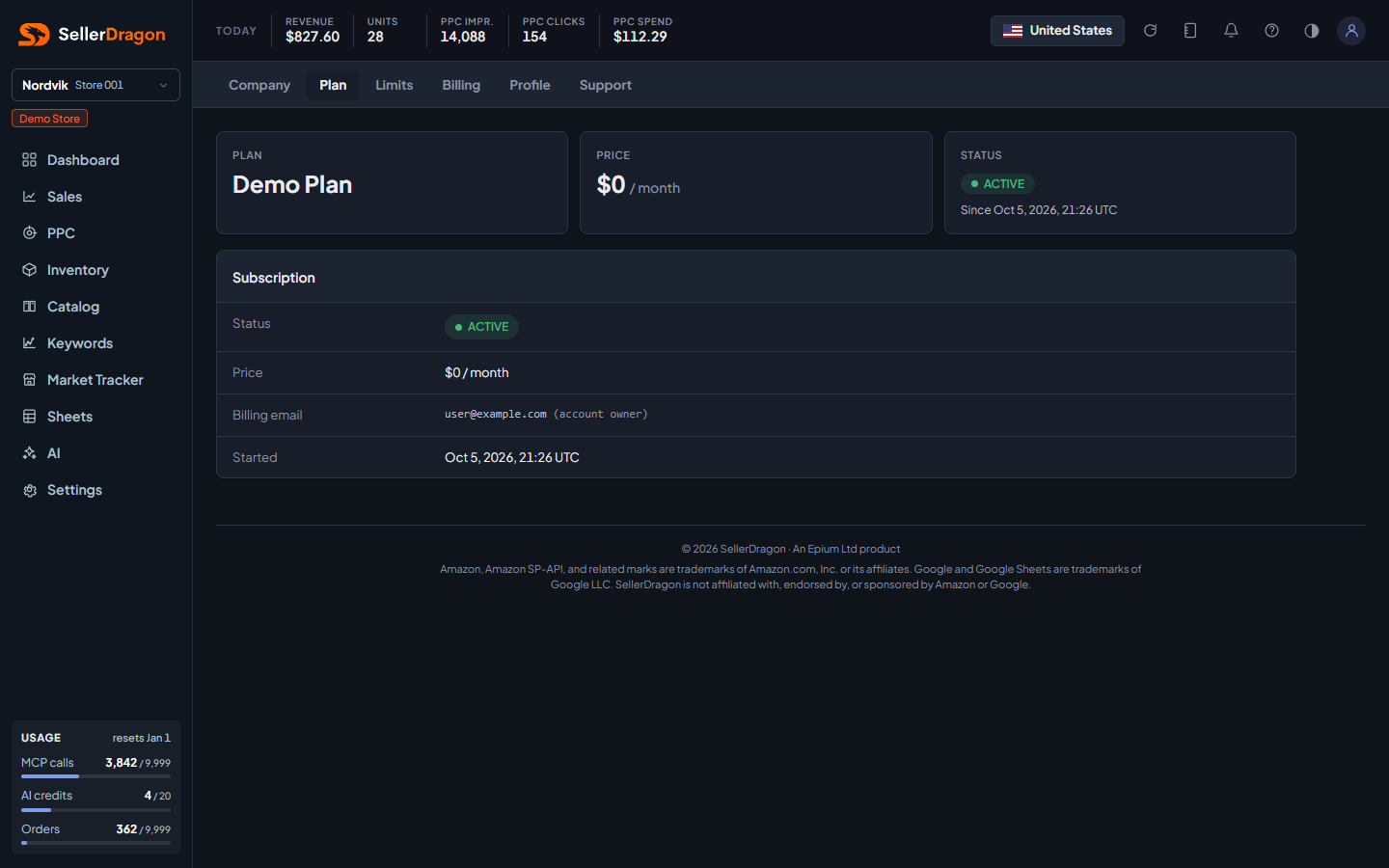Click the refresh data icon
The image size is (1389, 868).
pos(1150,31)
